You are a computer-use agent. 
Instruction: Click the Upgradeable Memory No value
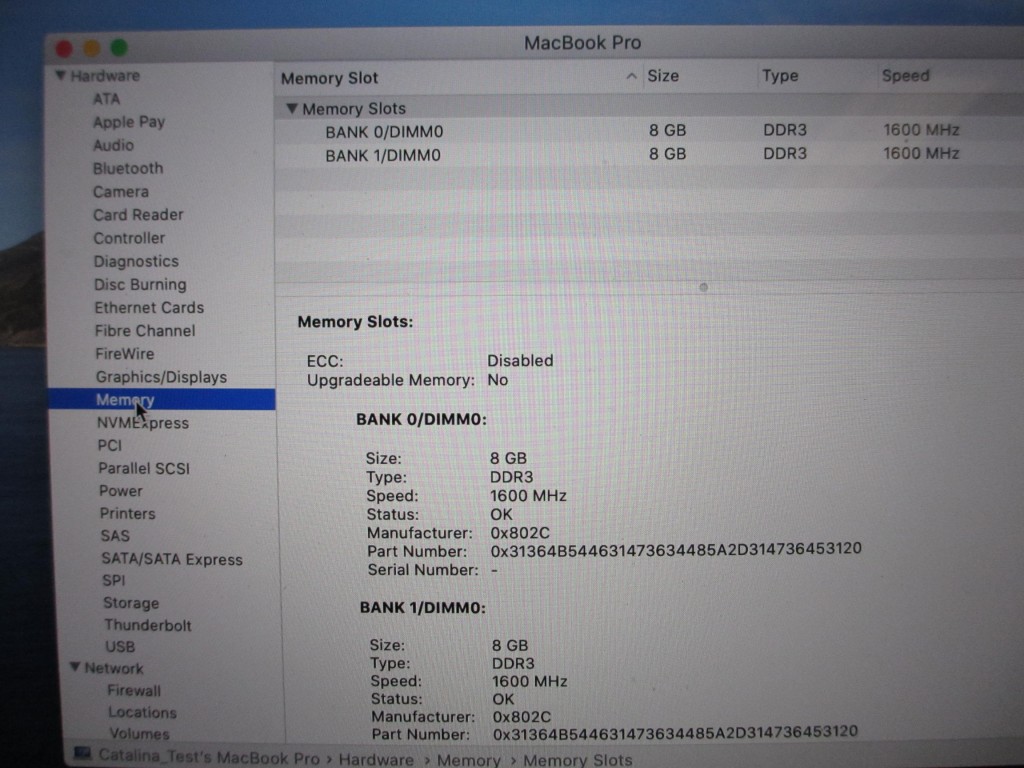point(498,380)
